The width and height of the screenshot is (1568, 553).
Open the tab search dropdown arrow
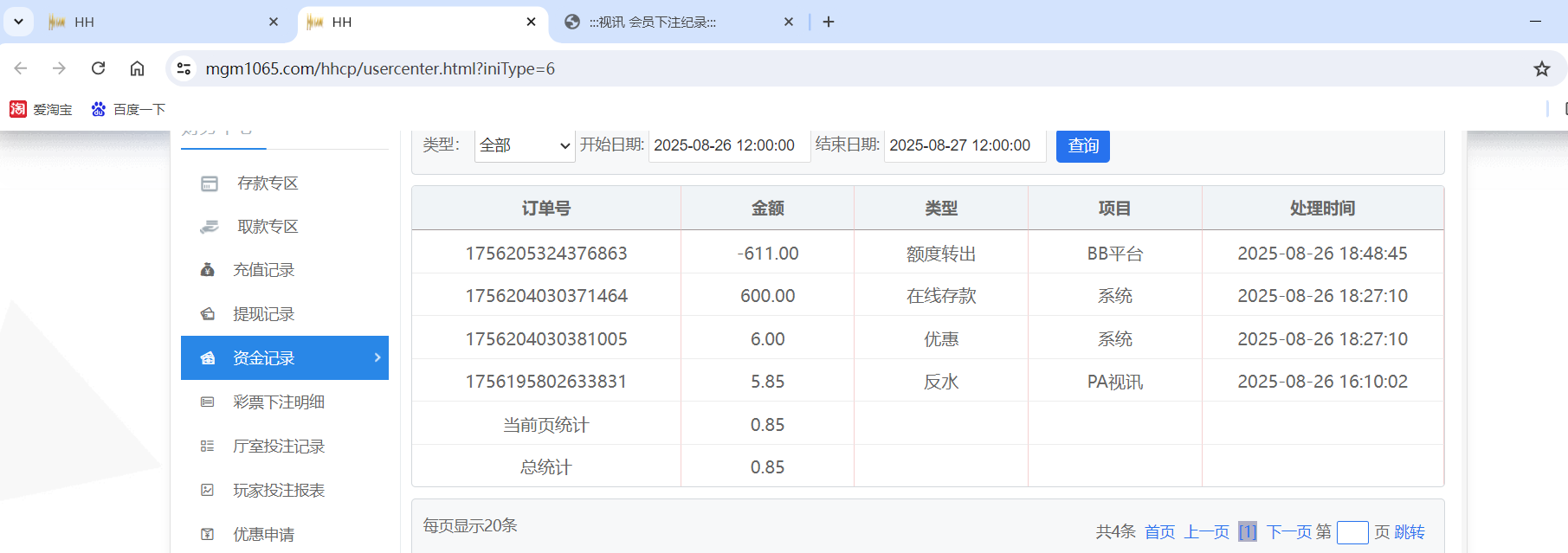(18, 22)
